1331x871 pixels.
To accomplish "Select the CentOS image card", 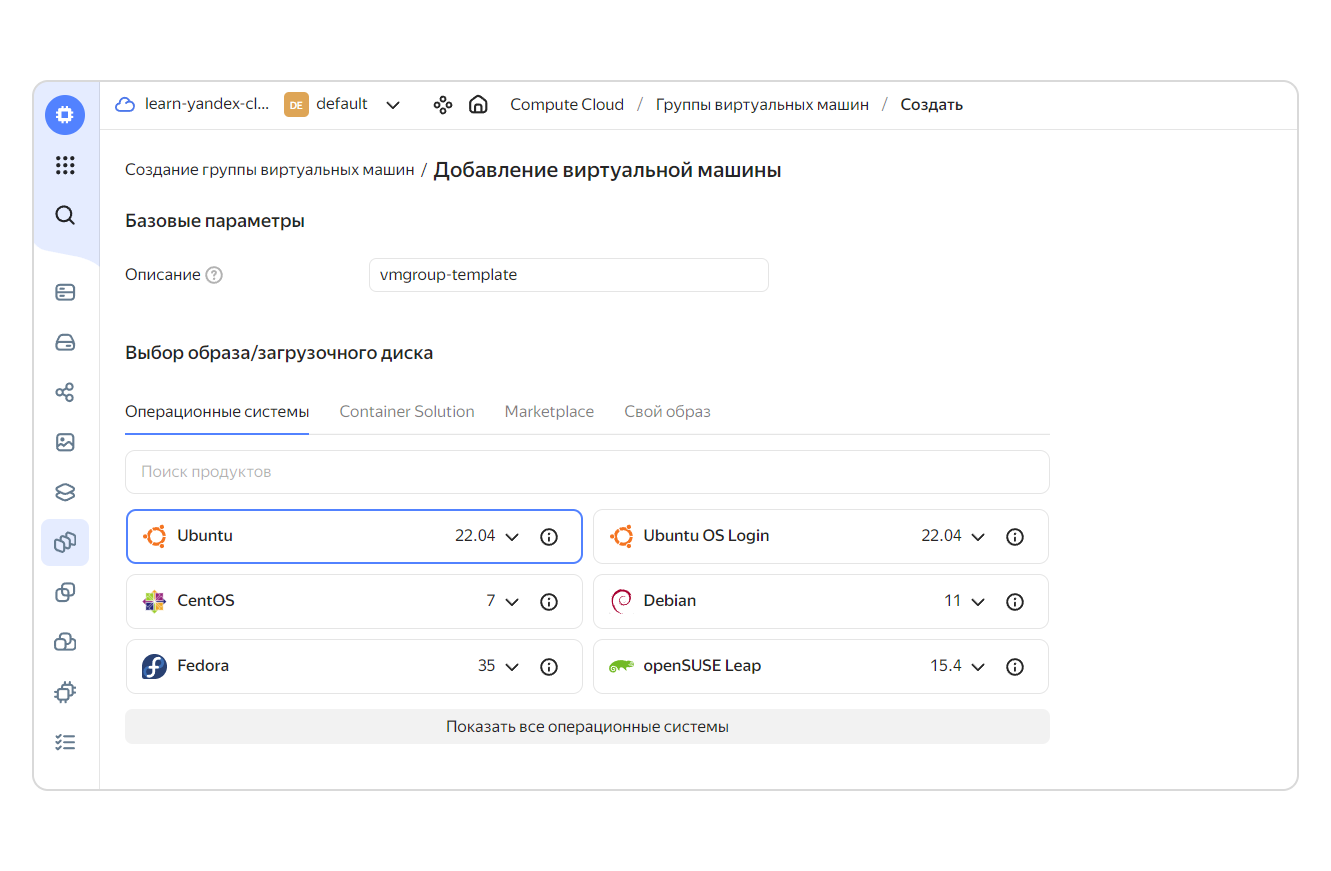I will [354, 602].
